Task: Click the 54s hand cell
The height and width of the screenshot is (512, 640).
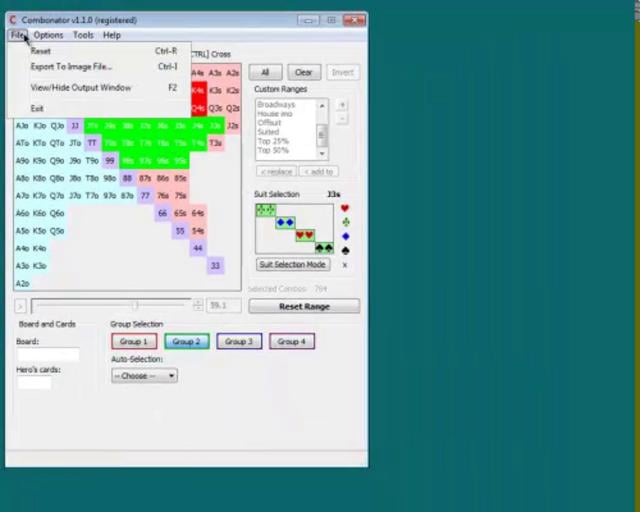Action: (x=198, y=231)
